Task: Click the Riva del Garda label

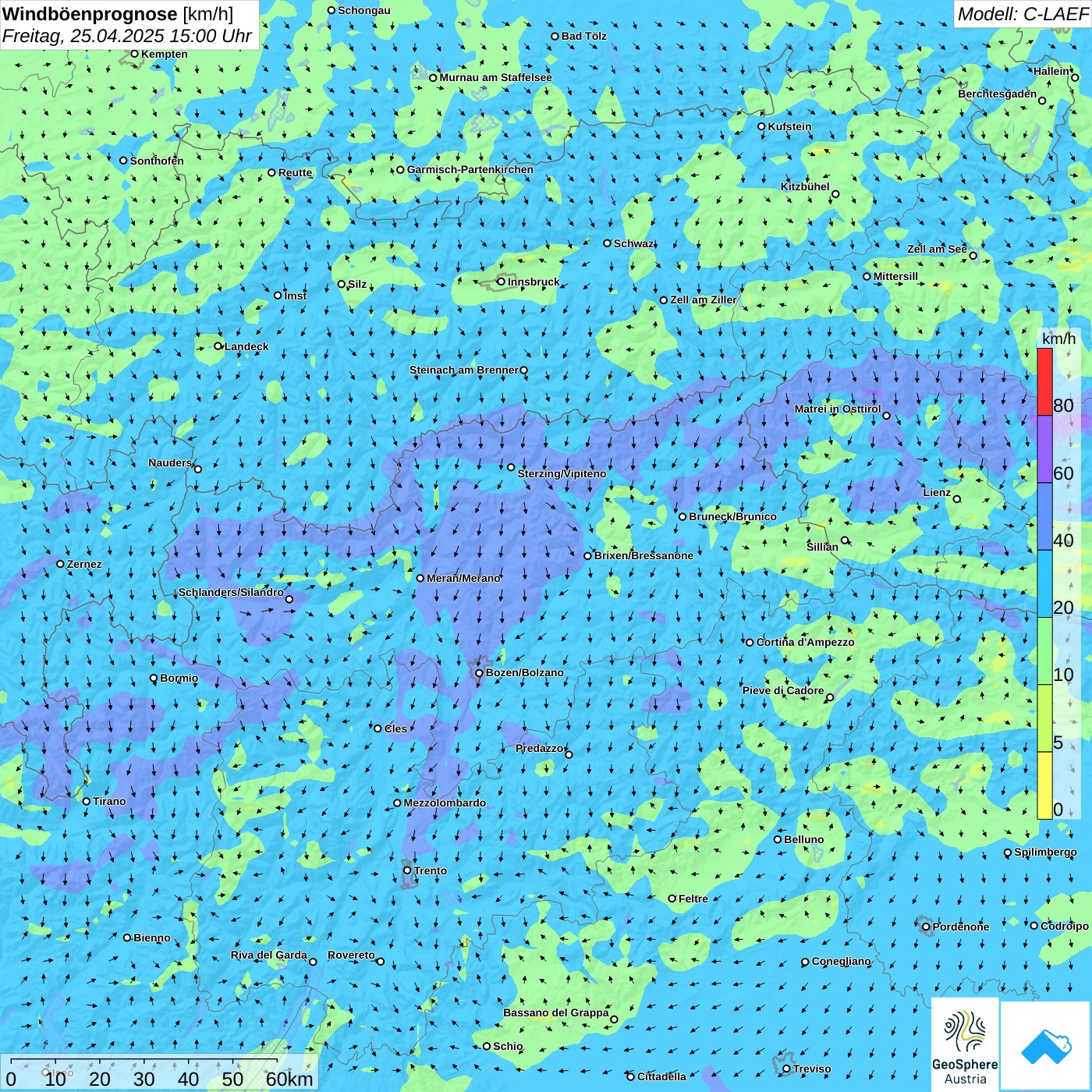Action: pos(269,955)
